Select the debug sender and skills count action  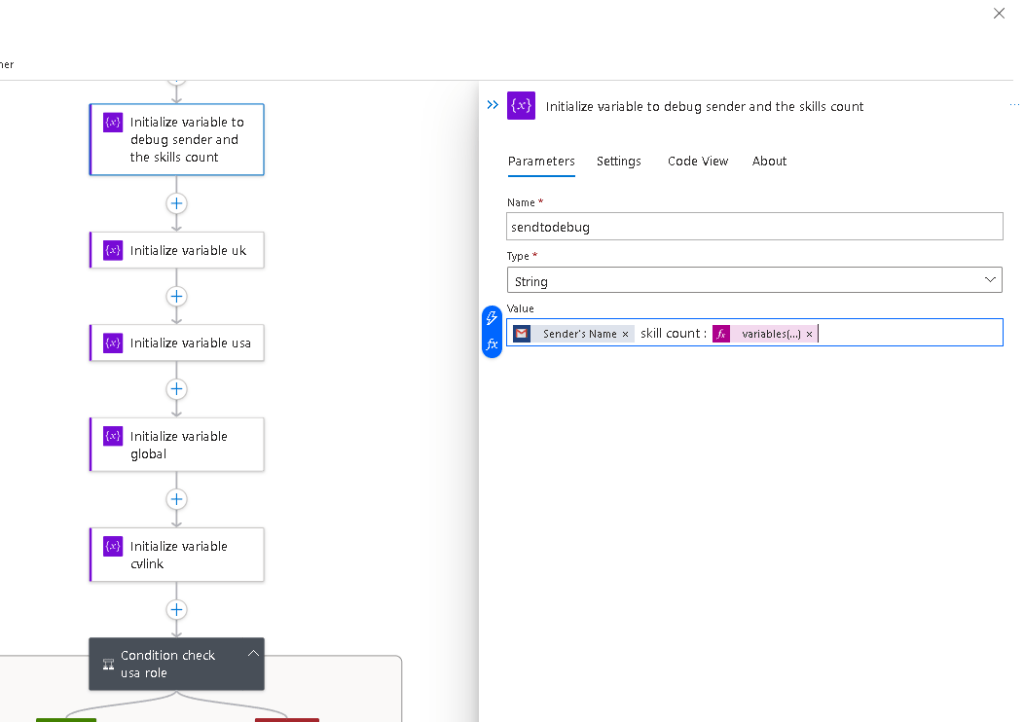[177, 139]
